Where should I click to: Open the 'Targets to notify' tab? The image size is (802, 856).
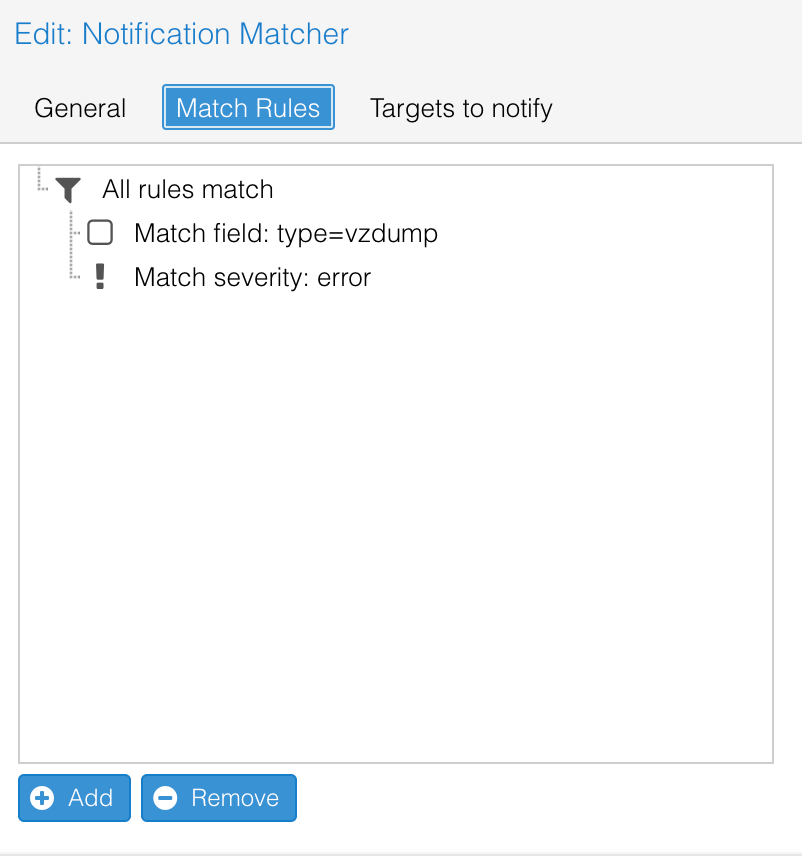tap(461, 108)
